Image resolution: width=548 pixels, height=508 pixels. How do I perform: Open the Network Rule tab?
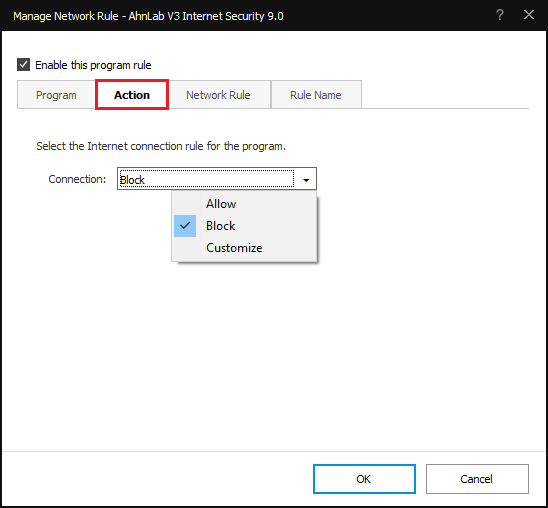(x=218, y=95)
